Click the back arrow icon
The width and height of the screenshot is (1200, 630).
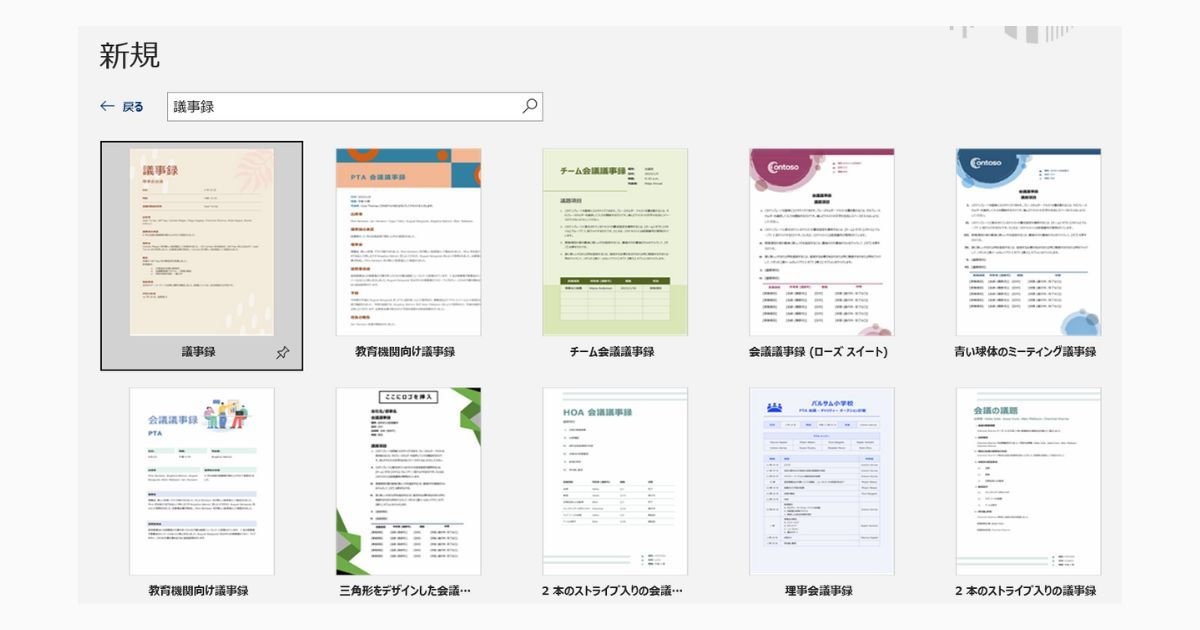[x=107, y=106]
